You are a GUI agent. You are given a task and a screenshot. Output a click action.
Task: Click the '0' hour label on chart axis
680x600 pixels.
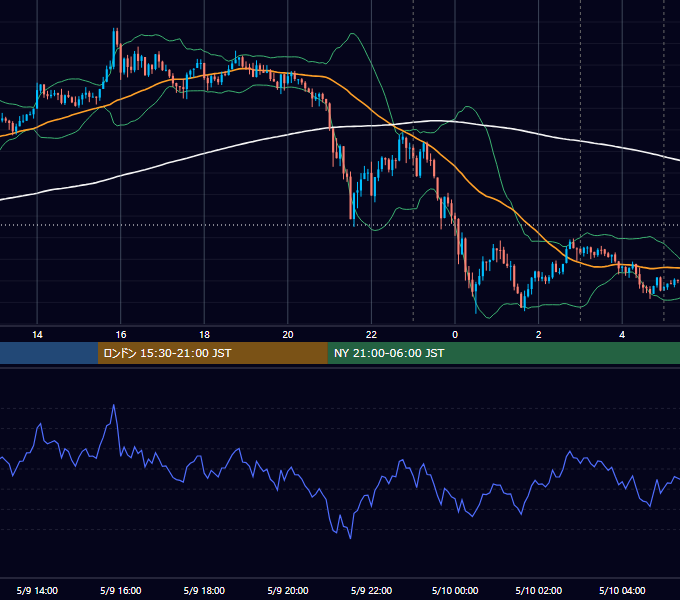[x=455, y=335]
